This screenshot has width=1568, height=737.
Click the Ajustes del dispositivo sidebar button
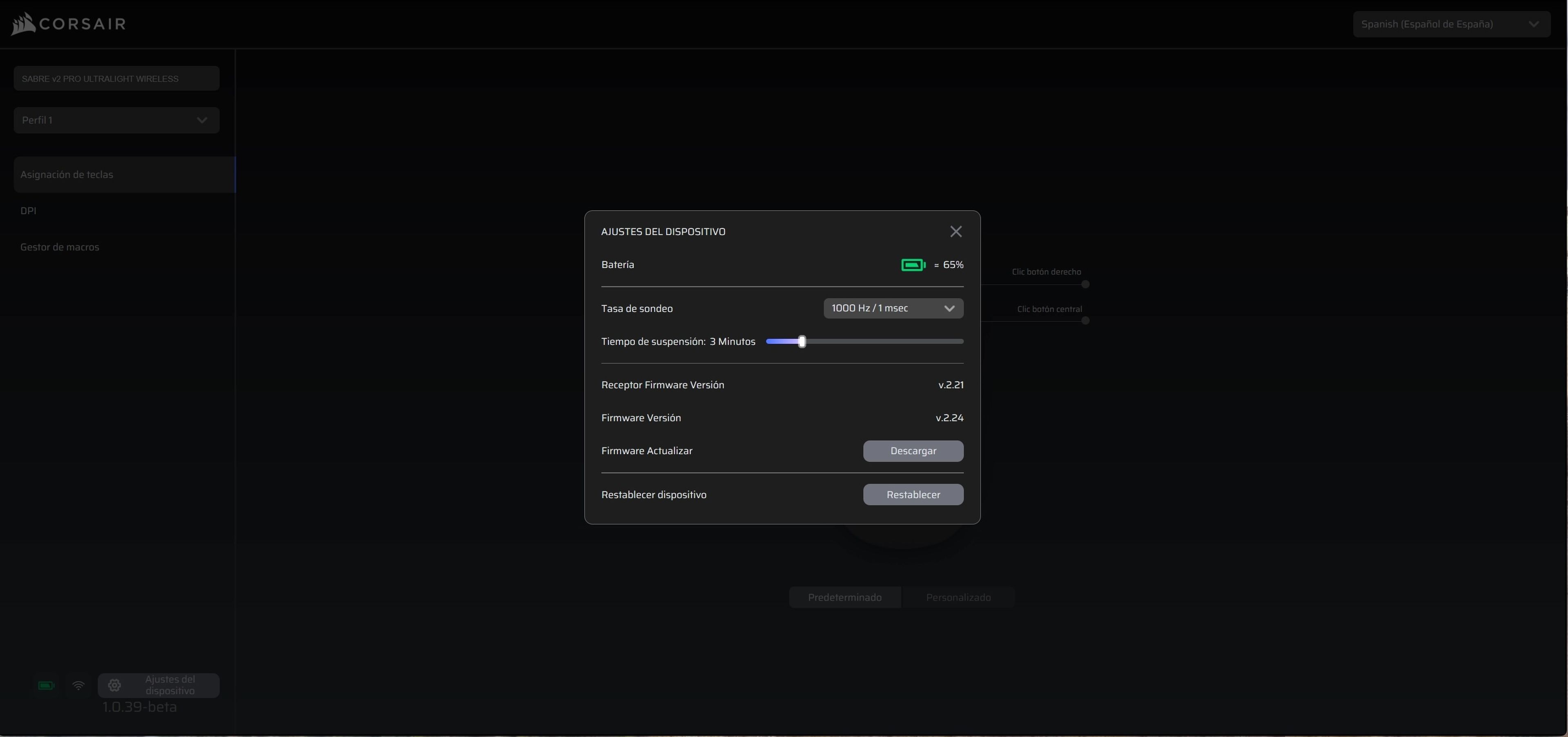(x=169, y=685)
